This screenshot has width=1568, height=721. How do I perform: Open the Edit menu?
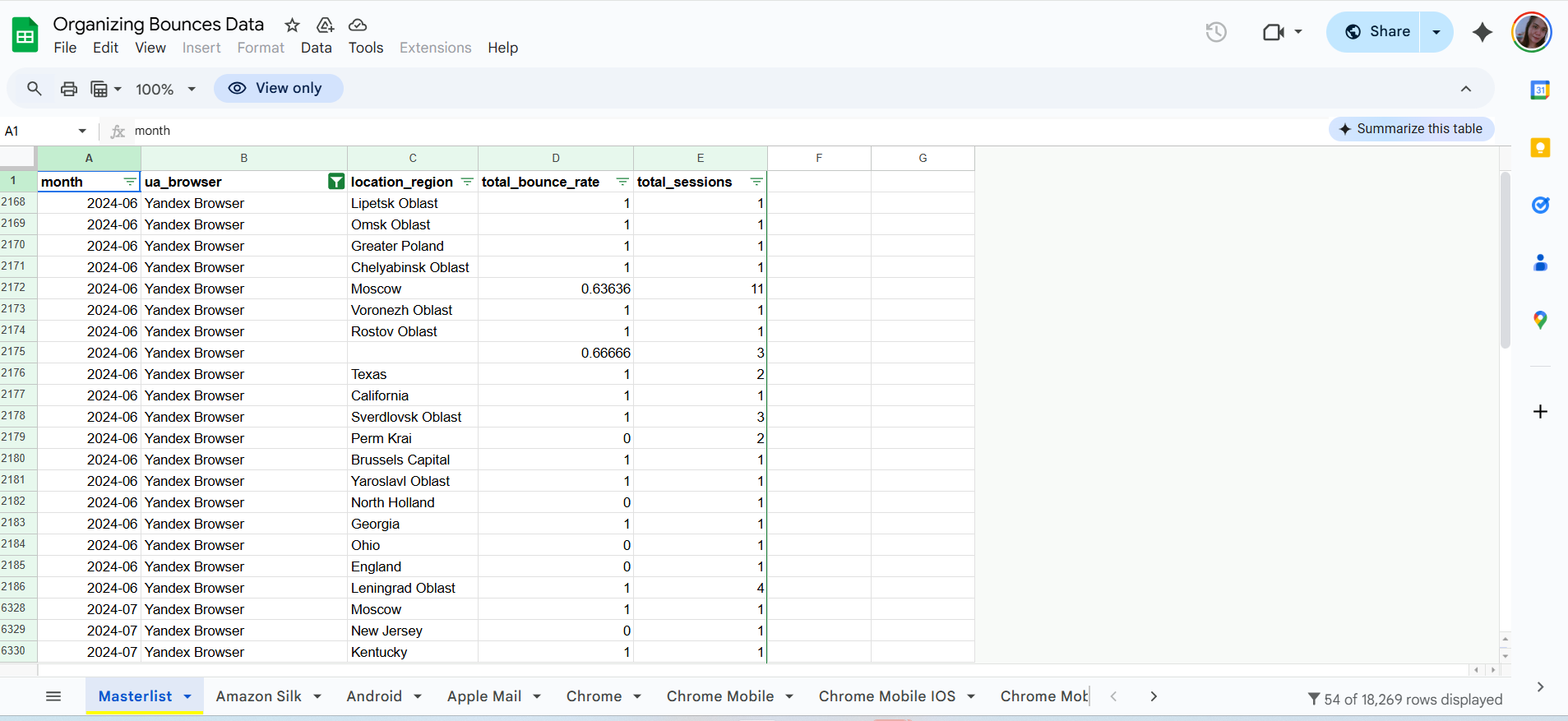pos(105,48)
